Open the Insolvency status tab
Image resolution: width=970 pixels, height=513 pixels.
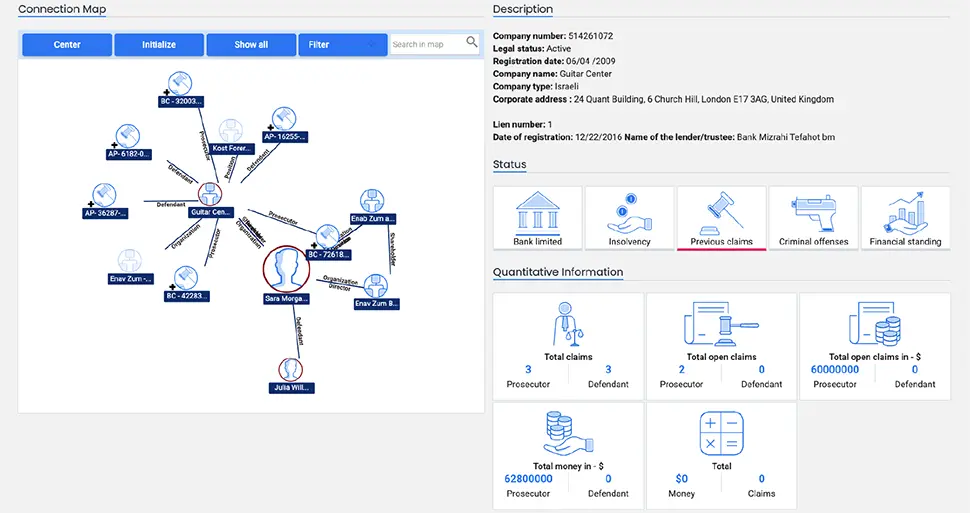tap(629, 218)
